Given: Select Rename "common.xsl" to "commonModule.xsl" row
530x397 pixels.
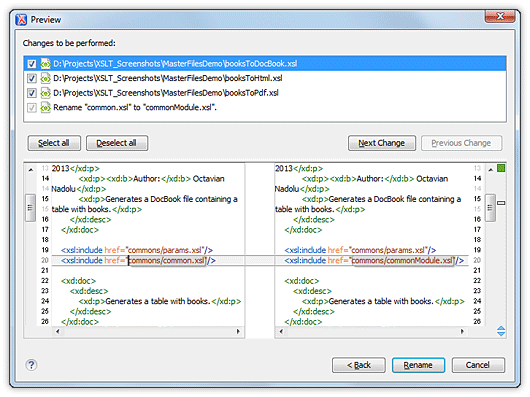Looking at the screenshot, I should [x=265, y=107].
